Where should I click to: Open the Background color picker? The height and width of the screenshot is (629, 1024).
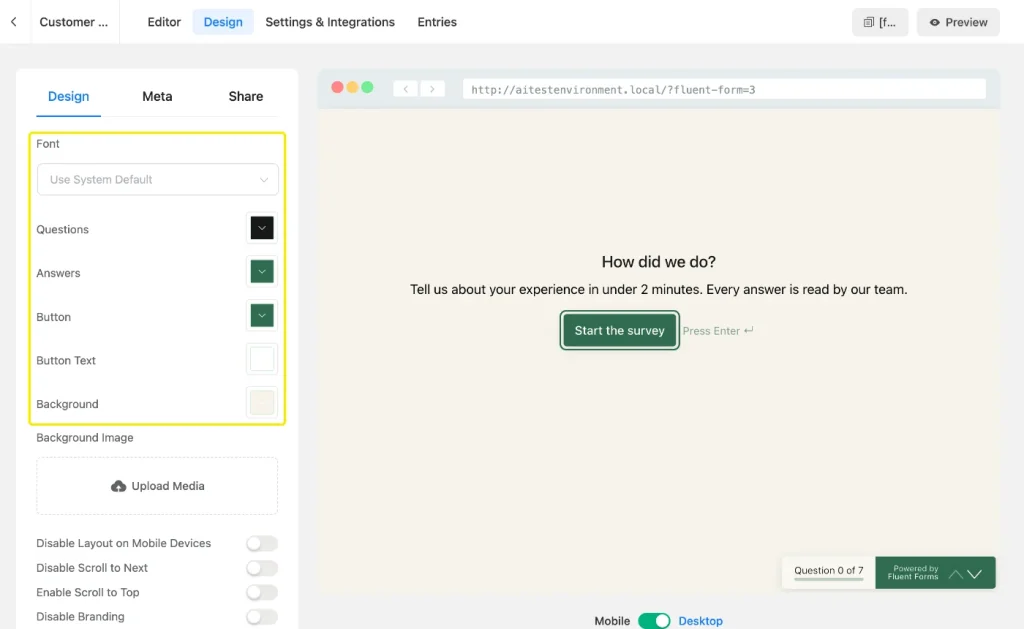[262, 403]
